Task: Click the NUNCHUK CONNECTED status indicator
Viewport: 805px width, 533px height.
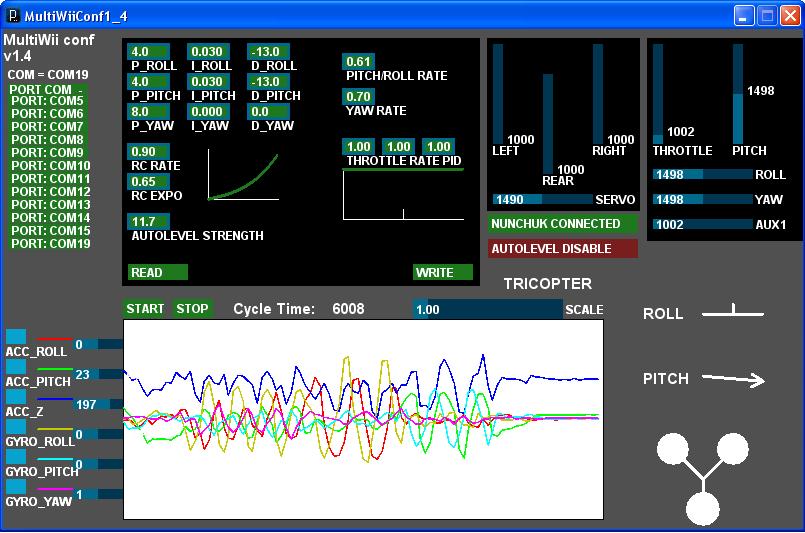Action: point(563,224)
